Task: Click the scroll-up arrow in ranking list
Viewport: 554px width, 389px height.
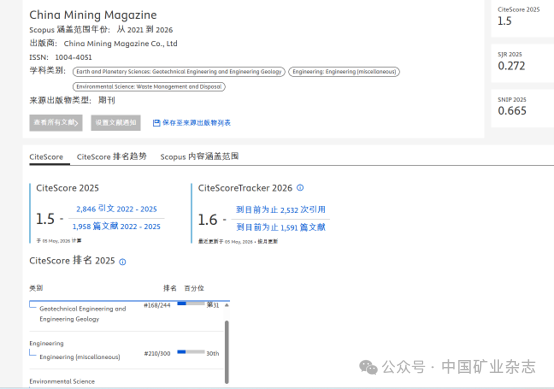Action: (x=227, y=305)
